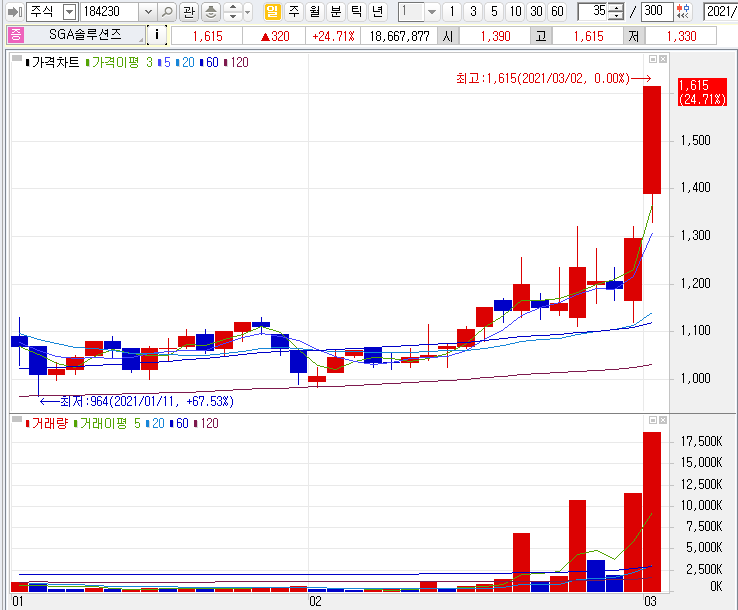
Task: Click the i stock information button
Action: 157,35
